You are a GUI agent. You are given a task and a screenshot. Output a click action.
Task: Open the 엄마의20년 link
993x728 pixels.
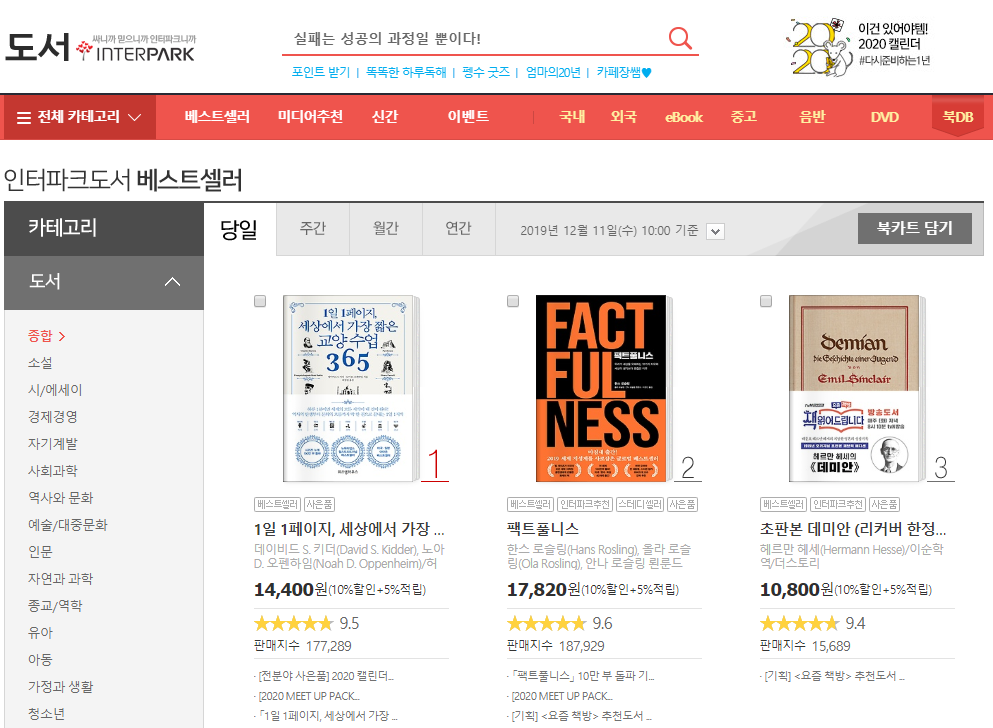tap(553, 72)
